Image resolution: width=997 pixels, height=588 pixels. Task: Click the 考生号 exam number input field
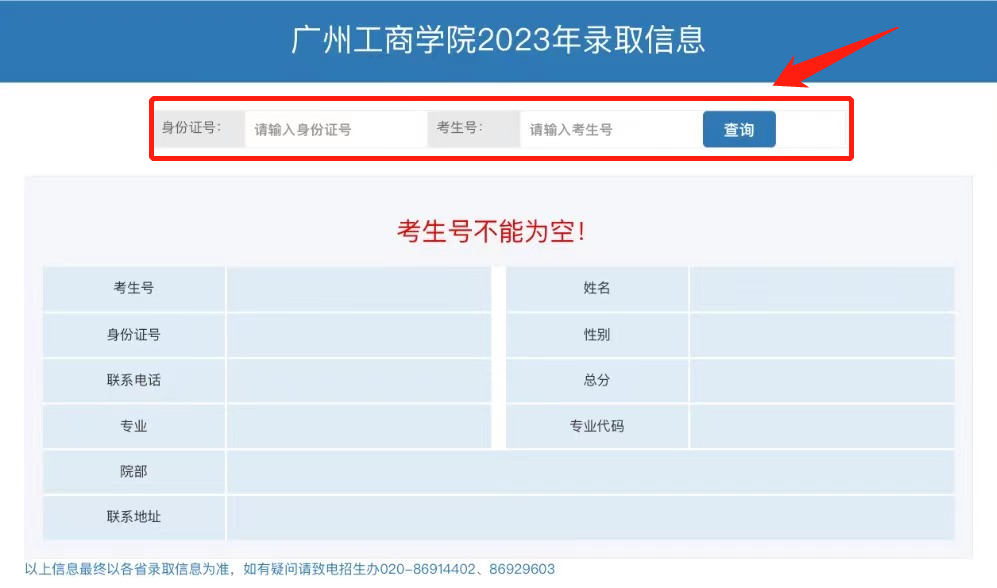(x=610, y=129)
